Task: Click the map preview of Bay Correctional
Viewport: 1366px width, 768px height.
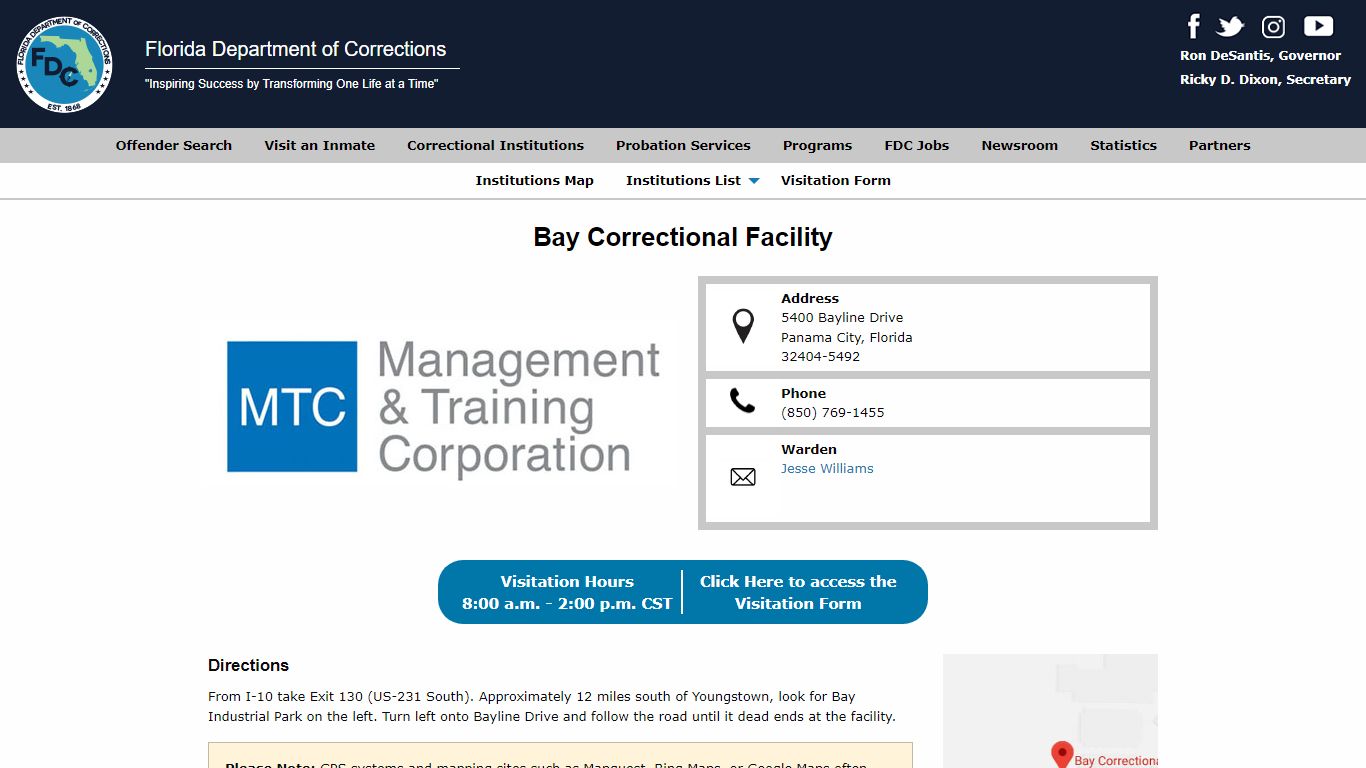Action: click(1050, 711)
